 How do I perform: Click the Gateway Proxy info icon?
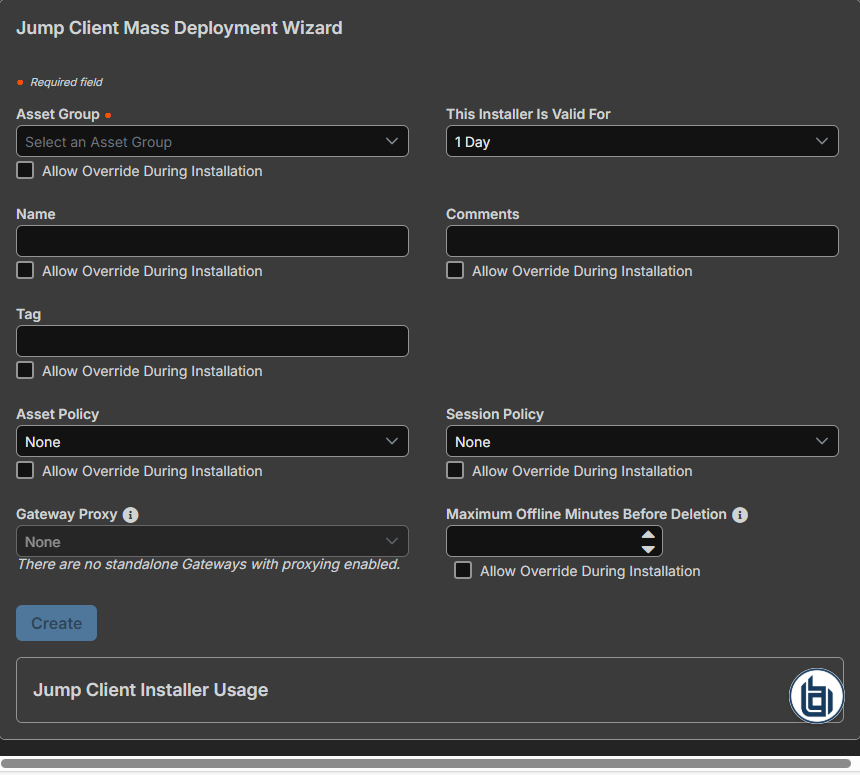[130, 515]
